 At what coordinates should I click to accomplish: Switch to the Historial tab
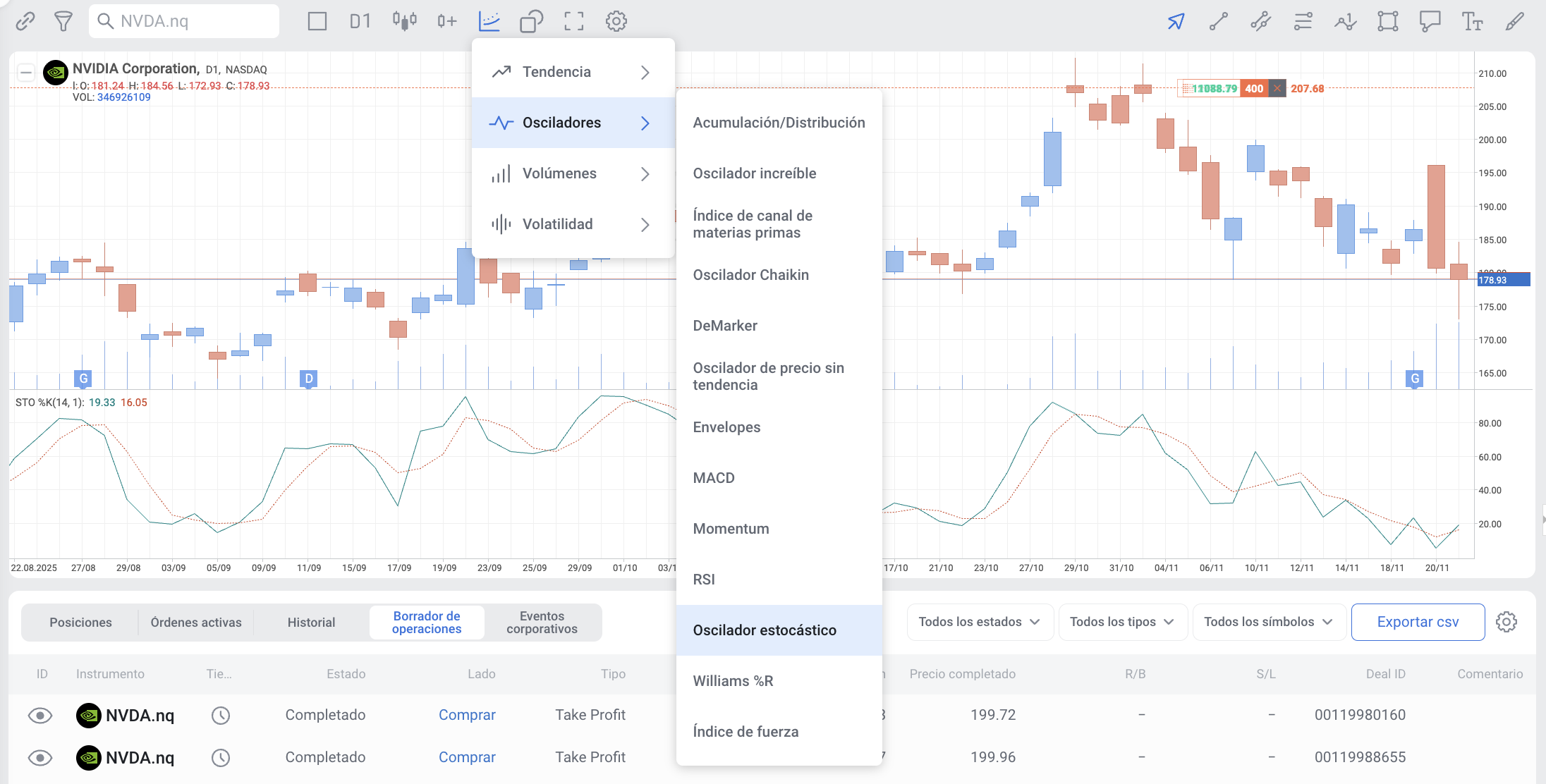tap(311, 623)
